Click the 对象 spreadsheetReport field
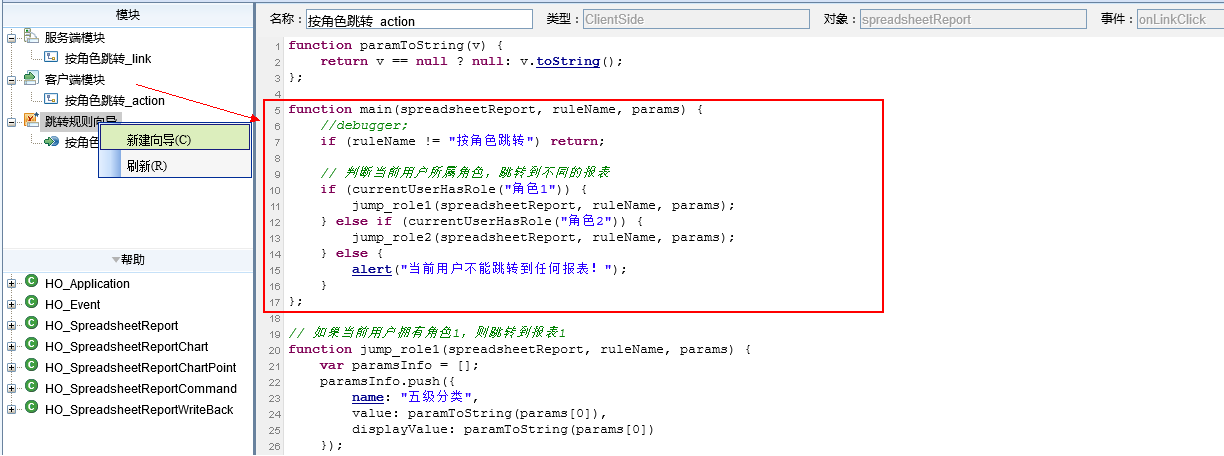The height and width of the screenshot is (456, 1224). 973,19
